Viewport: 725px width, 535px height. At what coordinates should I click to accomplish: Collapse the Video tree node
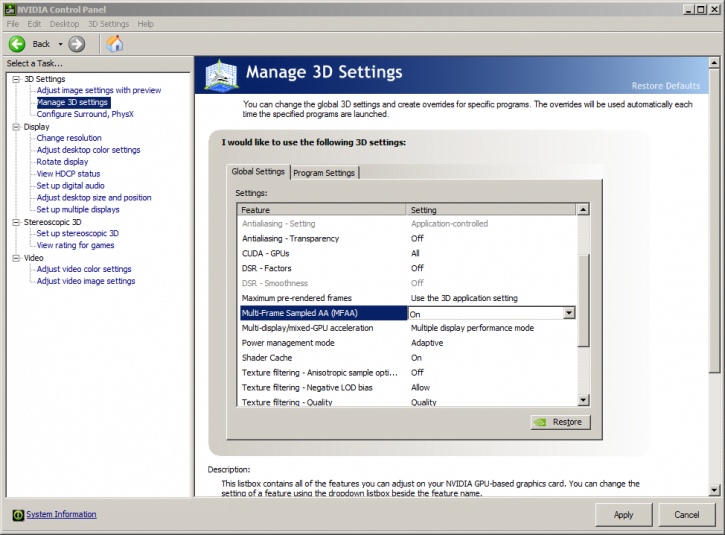[16, 258]
